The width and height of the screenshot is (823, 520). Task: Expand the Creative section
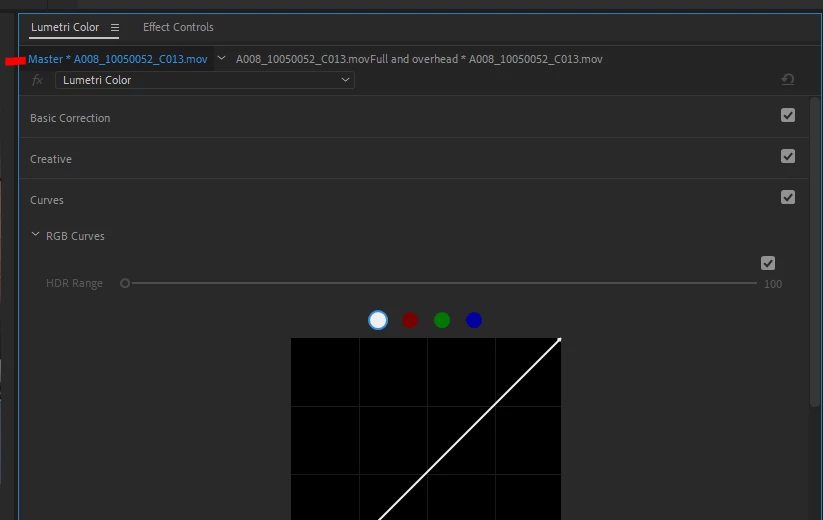tap(51, 159)
